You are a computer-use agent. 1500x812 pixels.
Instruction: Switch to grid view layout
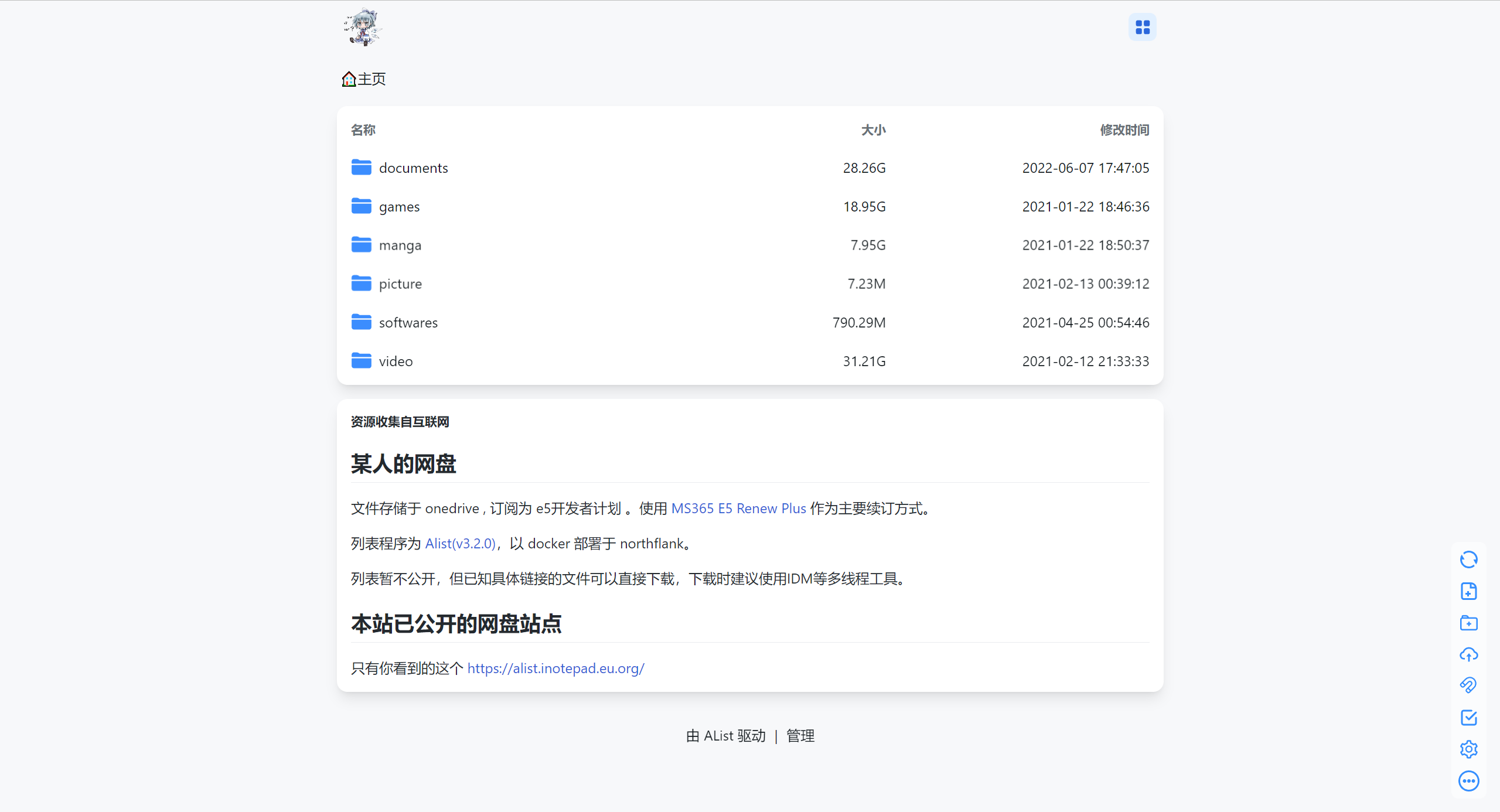(1142, 27)
